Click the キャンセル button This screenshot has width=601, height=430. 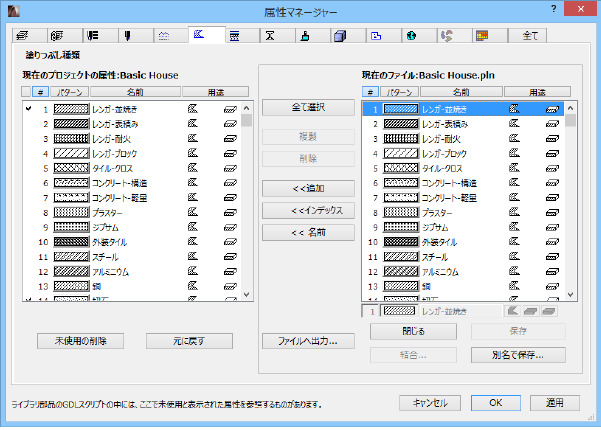pos(430,403)
